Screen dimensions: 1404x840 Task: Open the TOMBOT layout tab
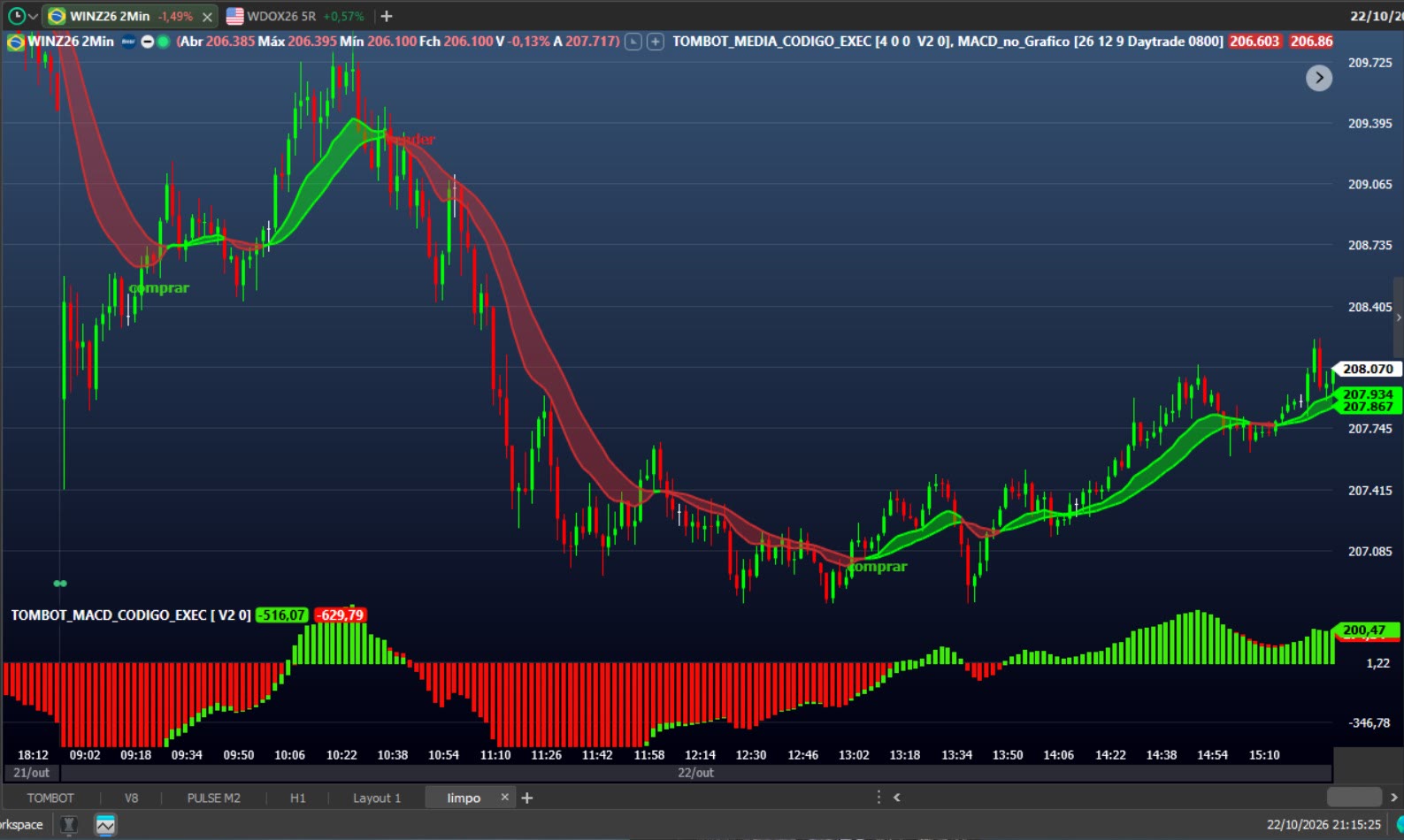[x=50, y=798]
